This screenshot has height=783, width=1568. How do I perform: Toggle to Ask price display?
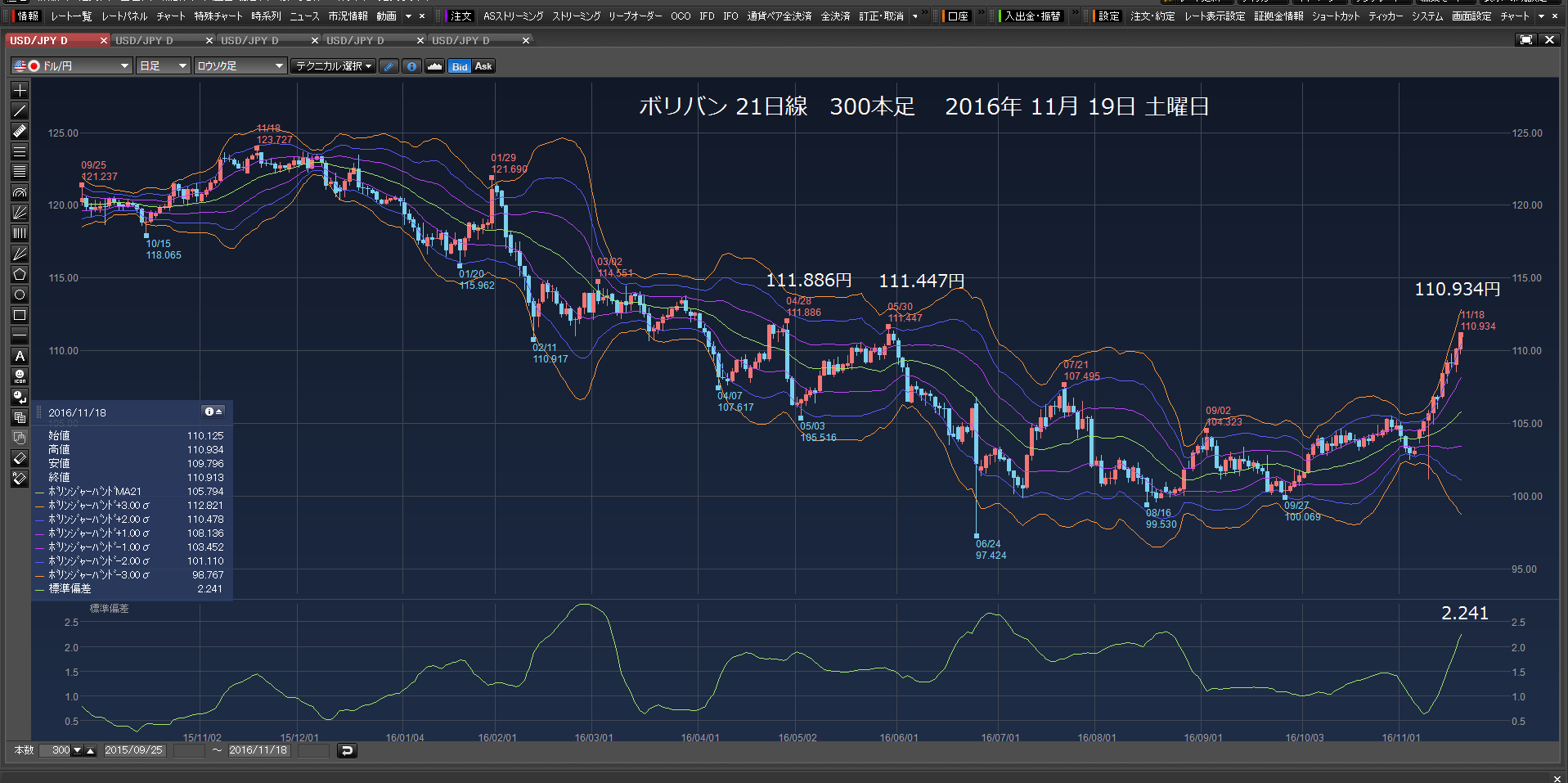coord(483,66)
